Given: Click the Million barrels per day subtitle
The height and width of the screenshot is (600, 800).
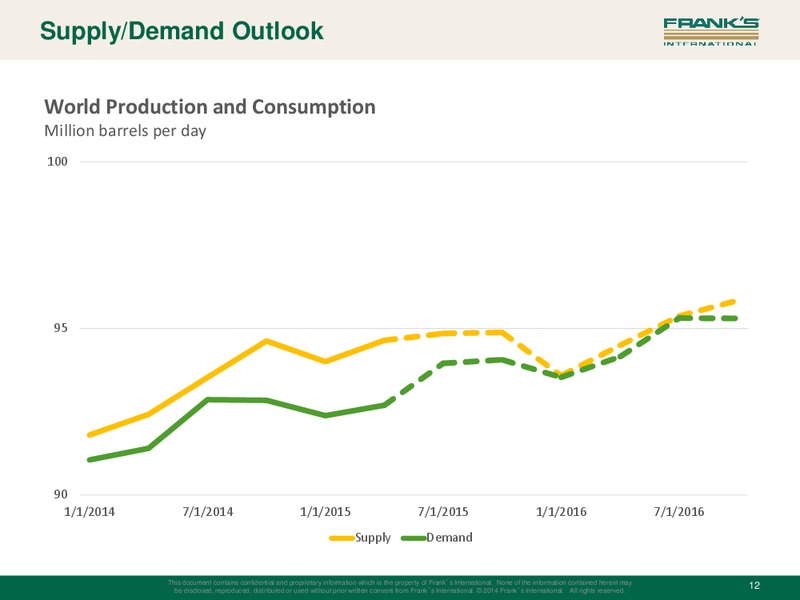Looking at the screenshot, I should tap(125, 131).
